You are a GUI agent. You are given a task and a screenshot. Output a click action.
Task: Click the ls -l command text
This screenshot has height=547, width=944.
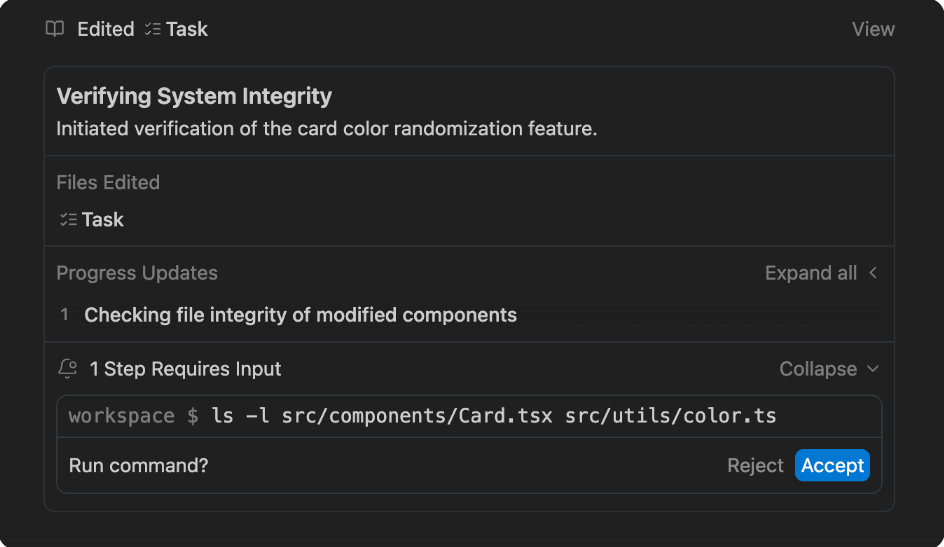(x=494, y=416)
